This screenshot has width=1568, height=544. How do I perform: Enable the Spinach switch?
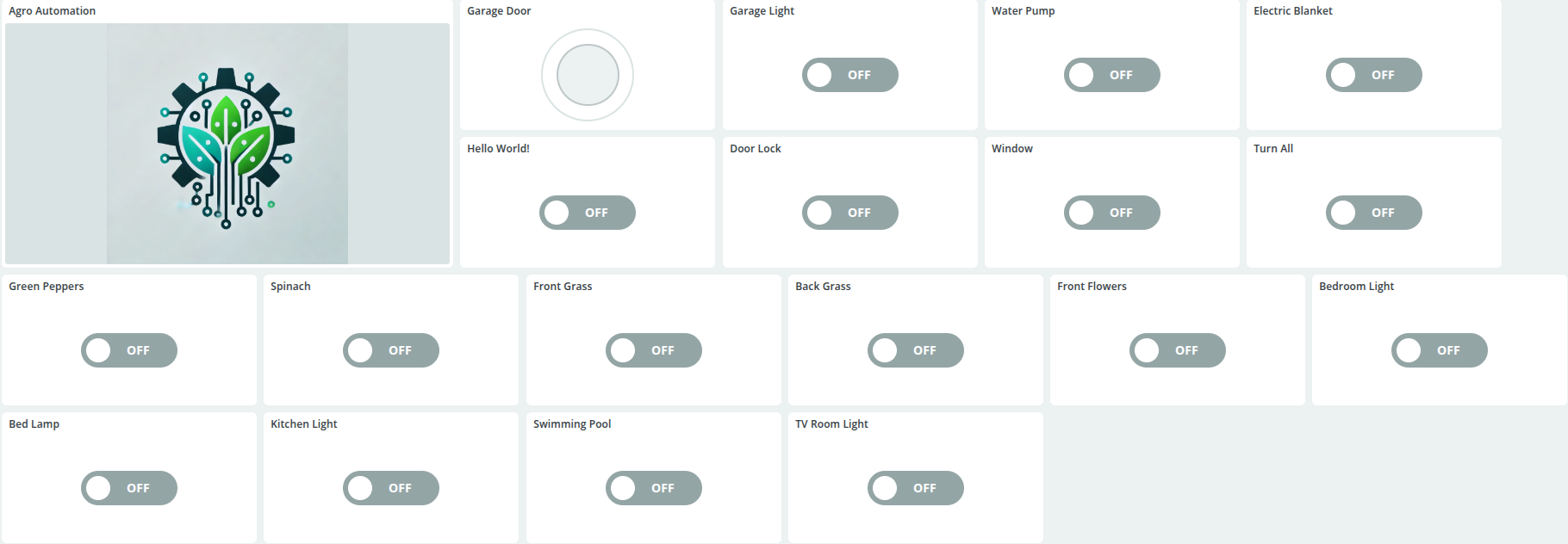(x=391, y=350)
